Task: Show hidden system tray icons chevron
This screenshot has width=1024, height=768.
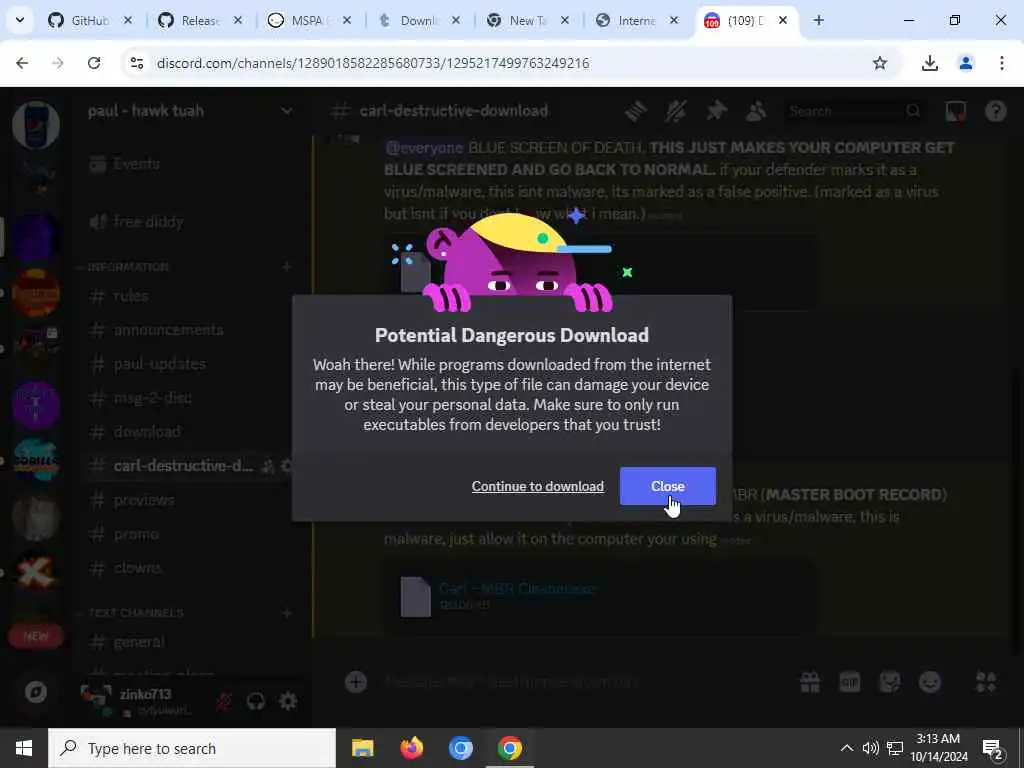Action: coord(846,748)
